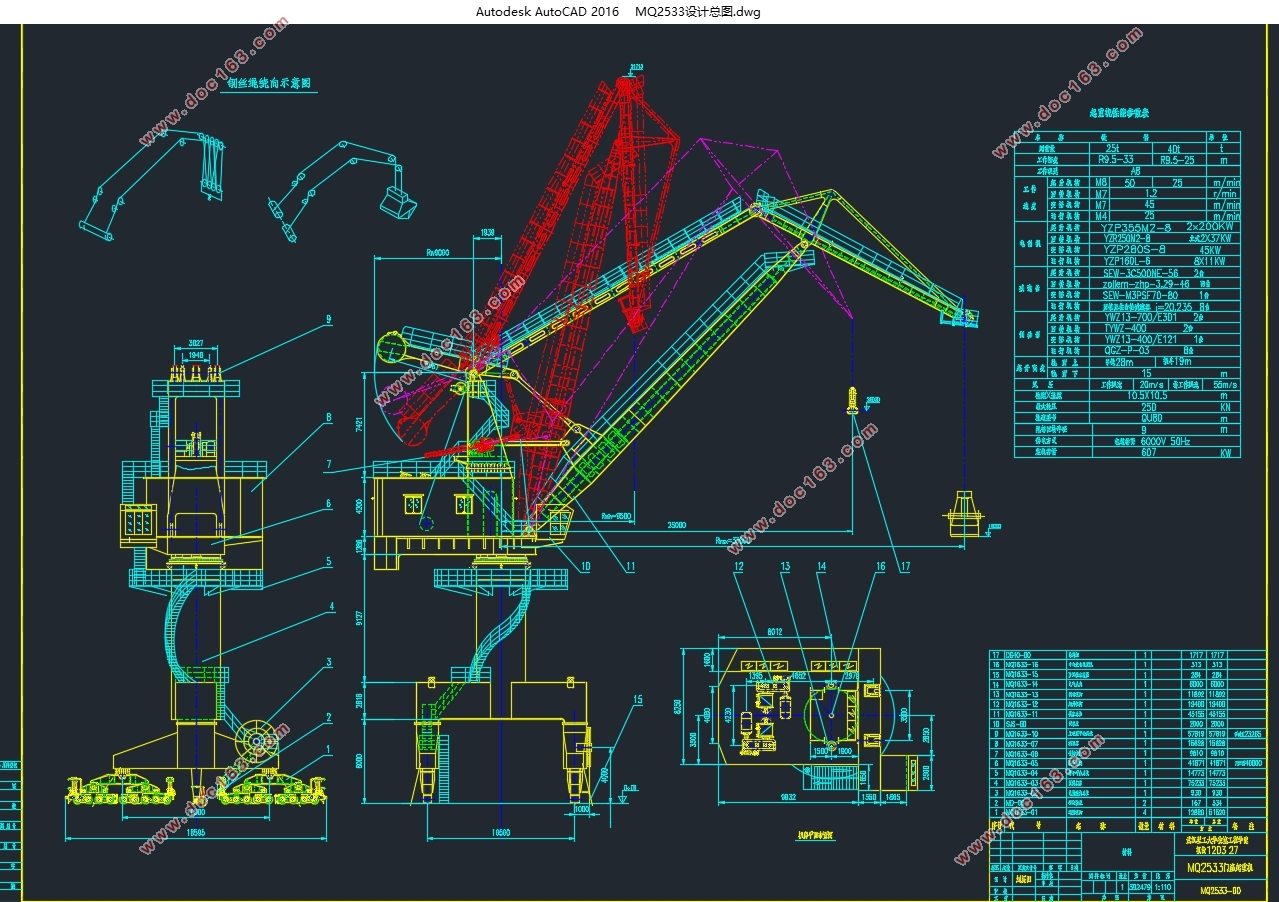
Task: Select the MQ1633-04 part code
Action: [x=1022, y=773]
